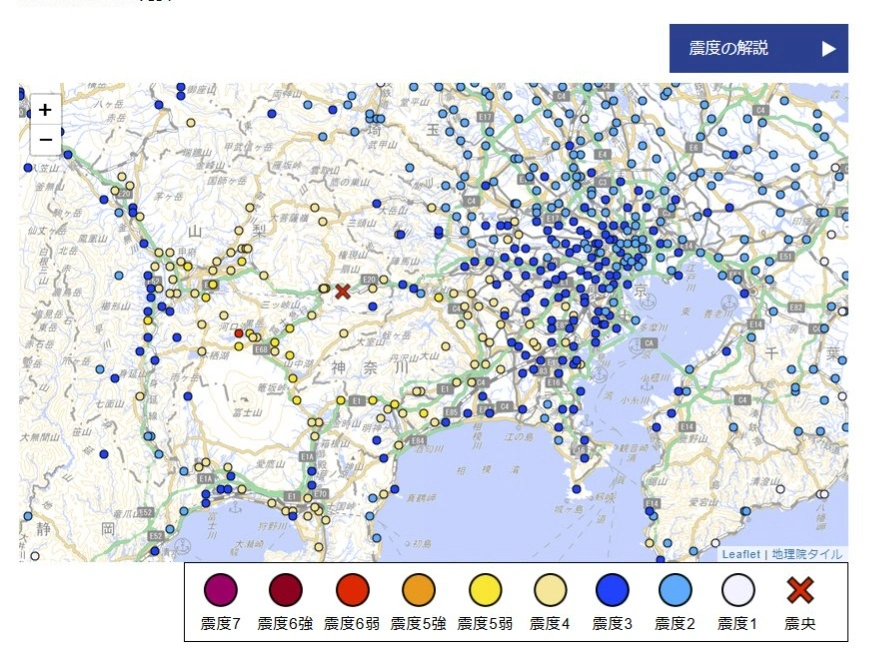Click the yellow 震度5弱 legend circle
The height and width of the screenshot is (656, 876).
485,590
